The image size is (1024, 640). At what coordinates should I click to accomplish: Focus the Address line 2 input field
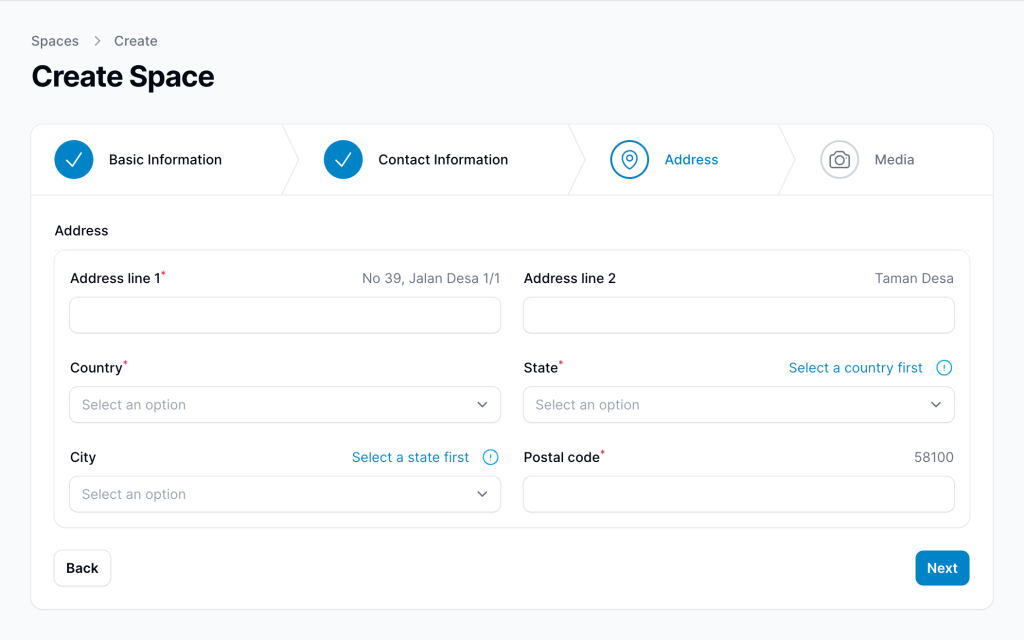point(739,315)
